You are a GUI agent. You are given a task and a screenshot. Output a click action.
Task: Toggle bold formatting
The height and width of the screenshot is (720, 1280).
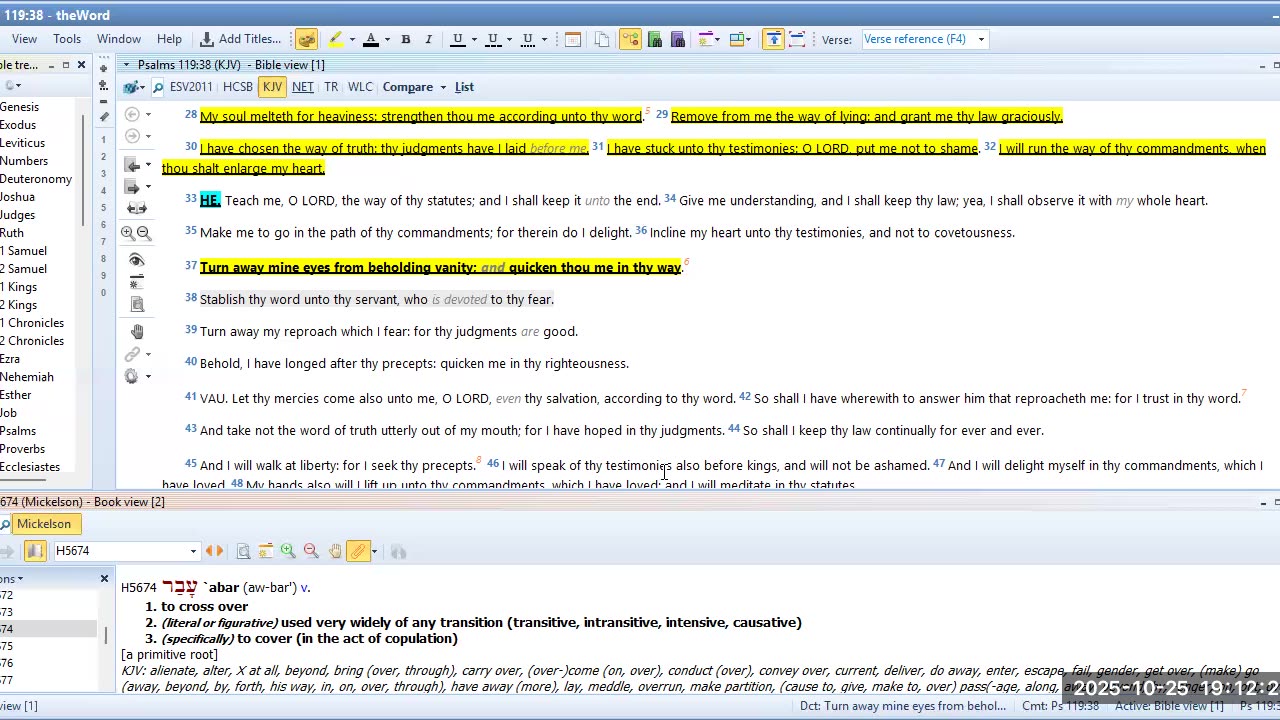pyautogui.click(x=406, y=39)
